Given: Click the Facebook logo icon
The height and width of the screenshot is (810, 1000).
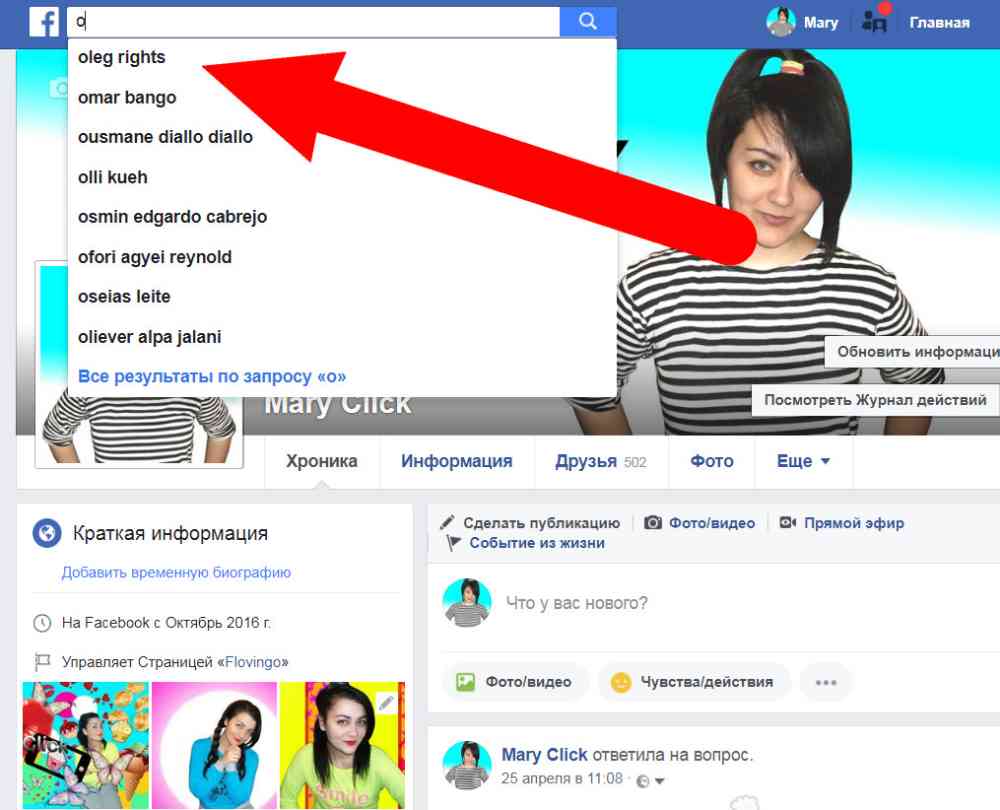Looking at the screenshot, I should (x=44, y=21).
